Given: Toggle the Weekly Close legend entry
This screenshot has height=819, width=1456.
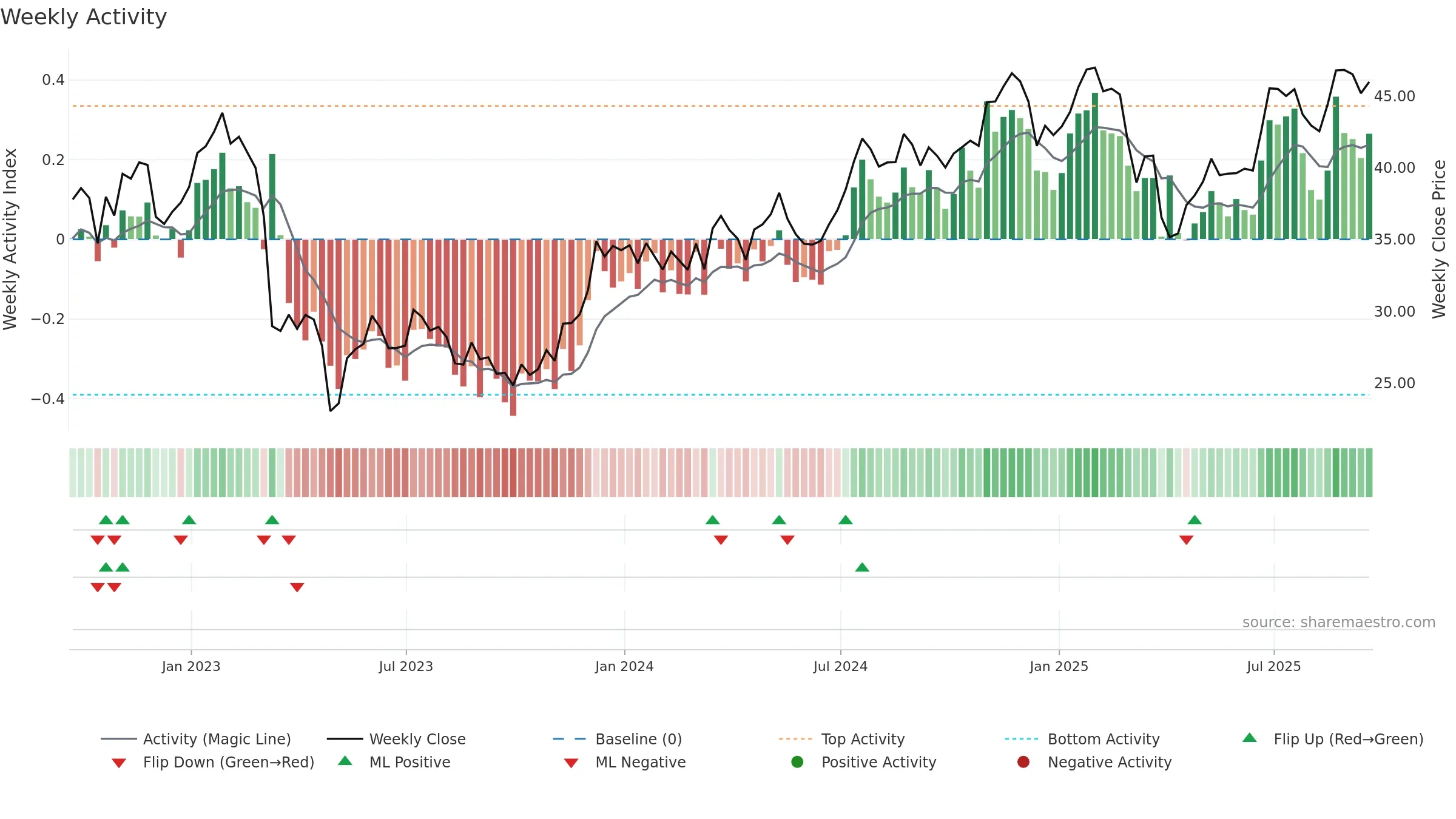Looking at the screenshot, I should tap(396, 739).
